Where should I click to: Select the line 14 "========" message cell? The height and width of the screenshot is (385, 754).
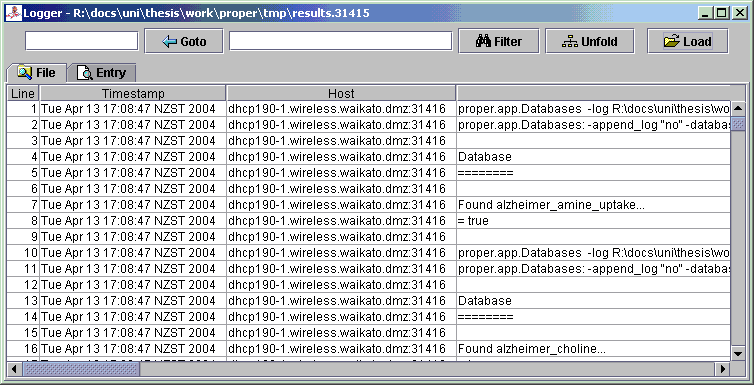click(x=593, y=317)
